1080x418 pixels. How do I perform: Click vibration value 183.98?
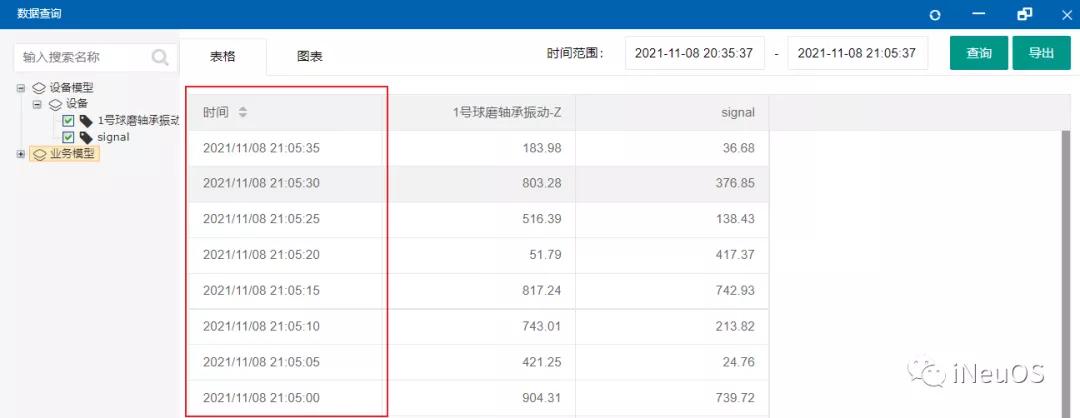(x=542, y=148)
